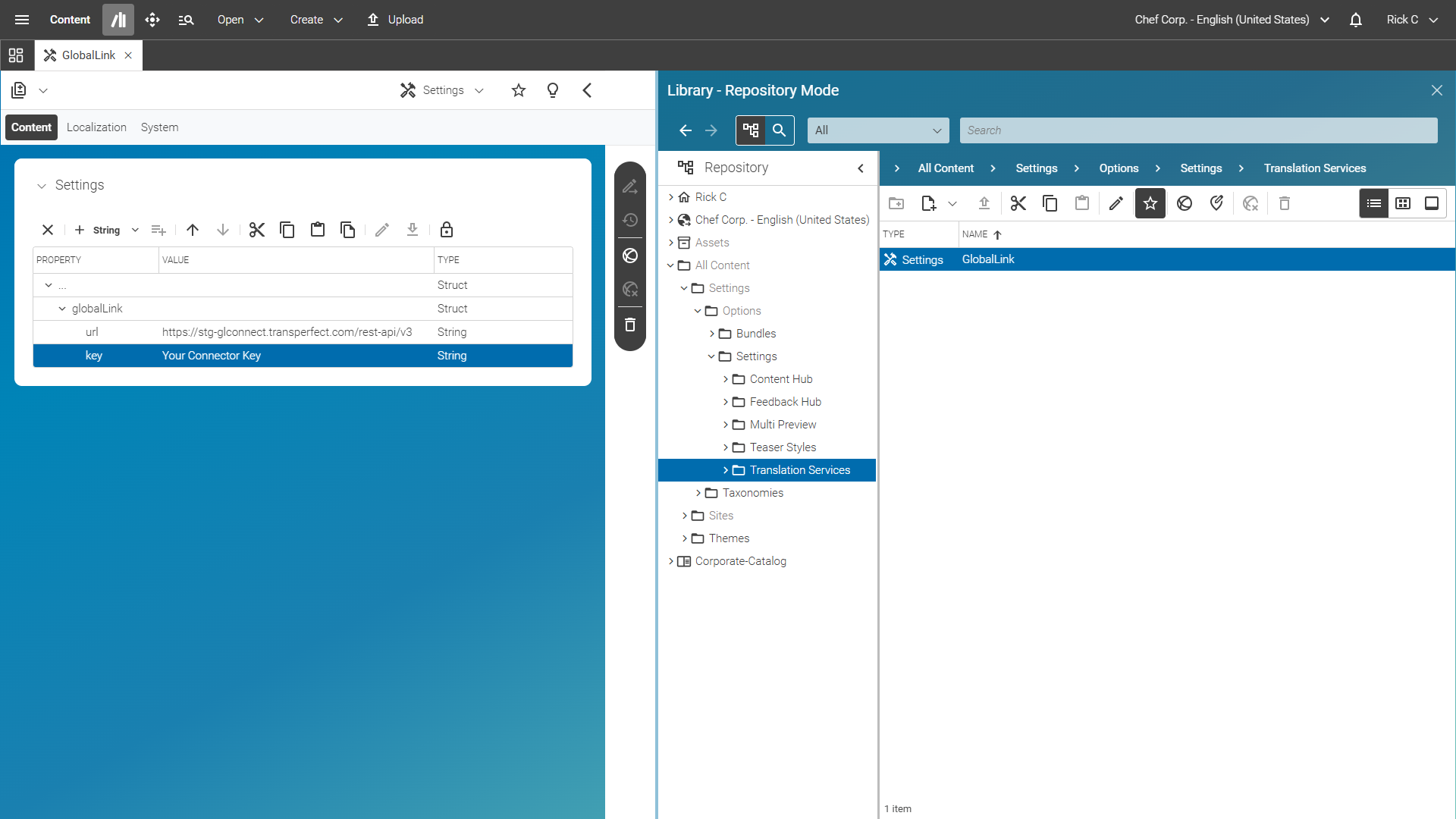Click the publish globe icon in side toolbar
The width and height of the screenshot is (1456, 819).
(630, 256)
